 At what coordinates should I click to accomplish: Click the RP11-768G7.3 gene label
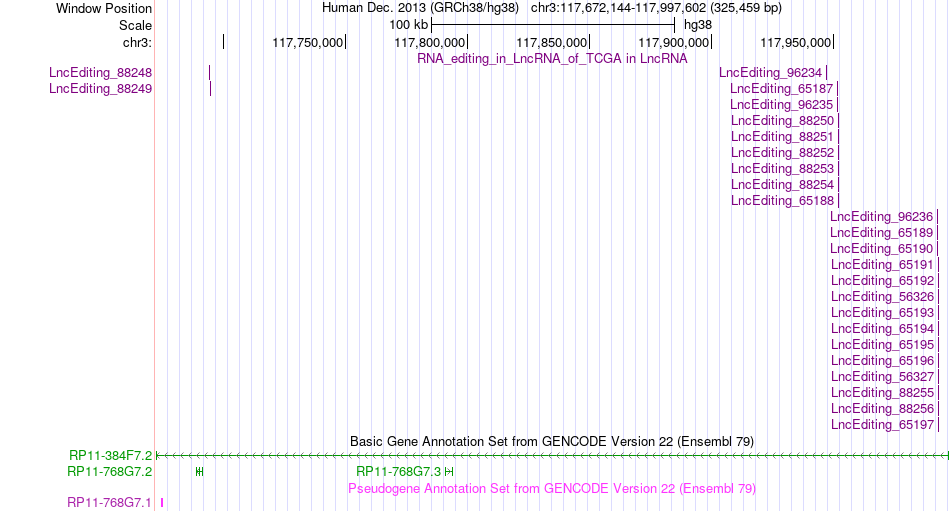[398, 472]
